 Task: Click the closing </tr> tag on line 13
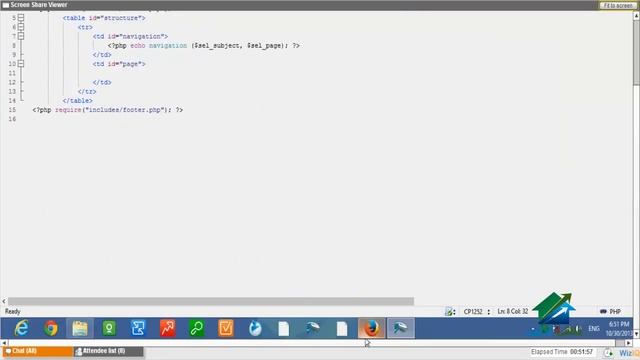click(87, 91)
